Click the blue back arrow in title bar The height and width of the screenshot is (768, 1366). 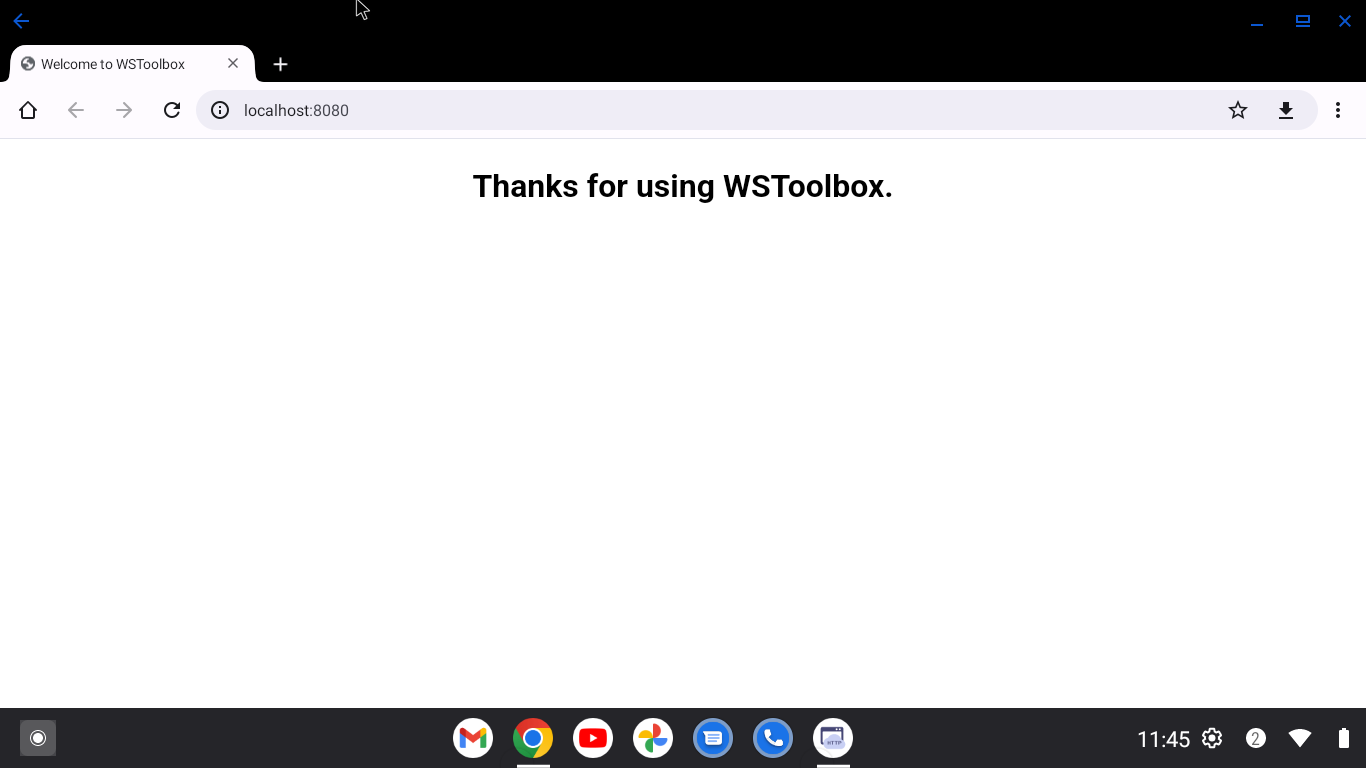21,21
